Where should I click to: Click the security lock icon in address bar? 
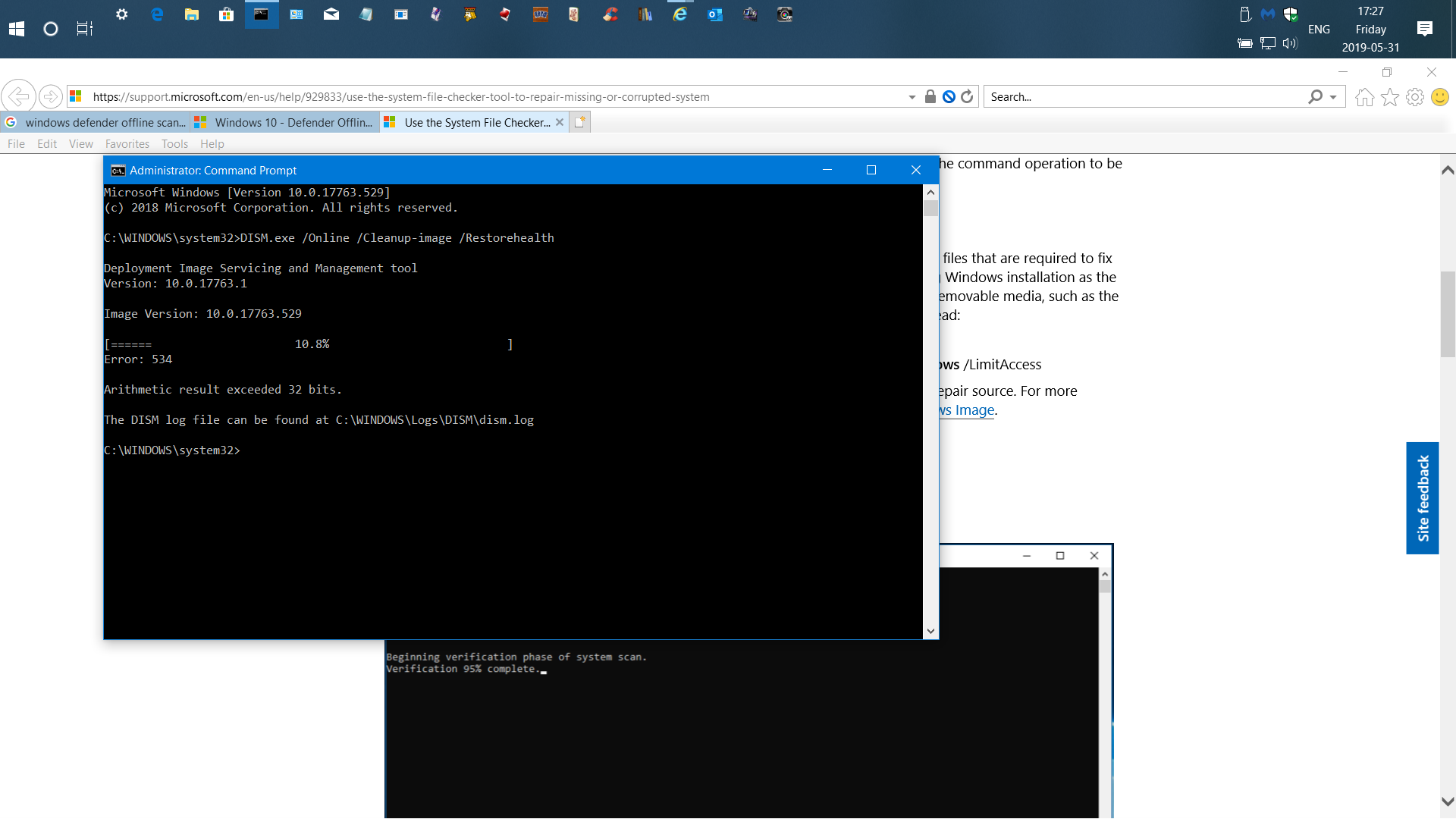coord(930,96)
